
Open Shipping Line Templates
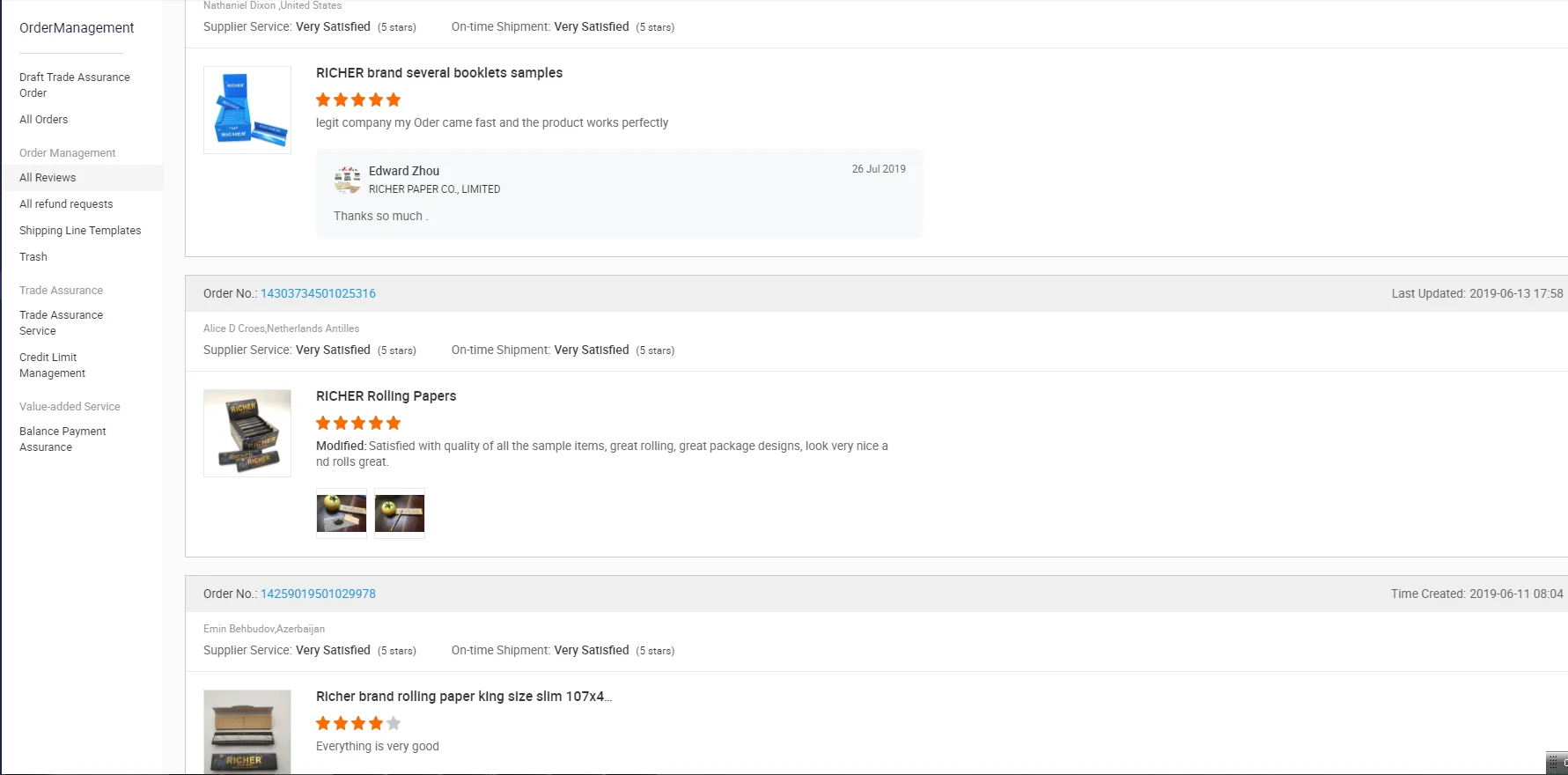(x=80, y=230)
